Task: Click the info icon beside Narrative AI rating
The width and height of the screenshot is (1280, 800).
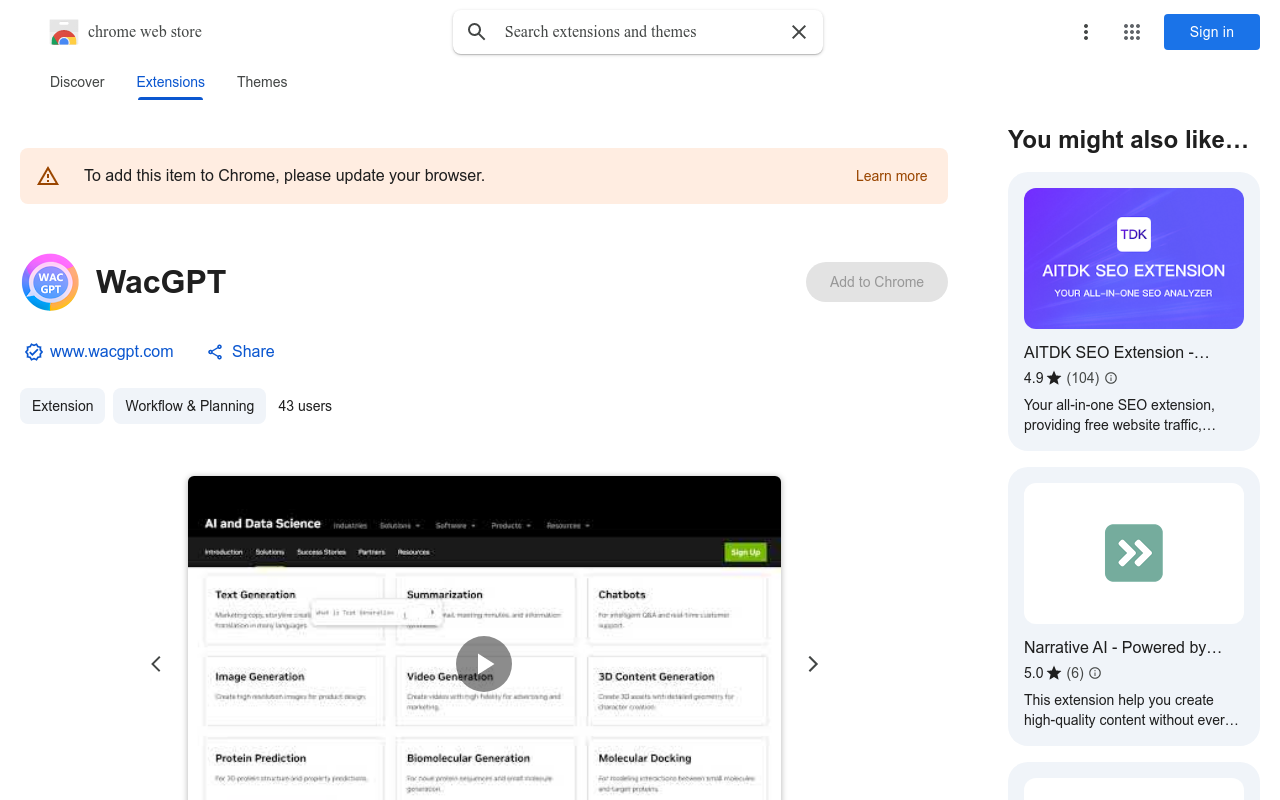Action: point(1095,673)
